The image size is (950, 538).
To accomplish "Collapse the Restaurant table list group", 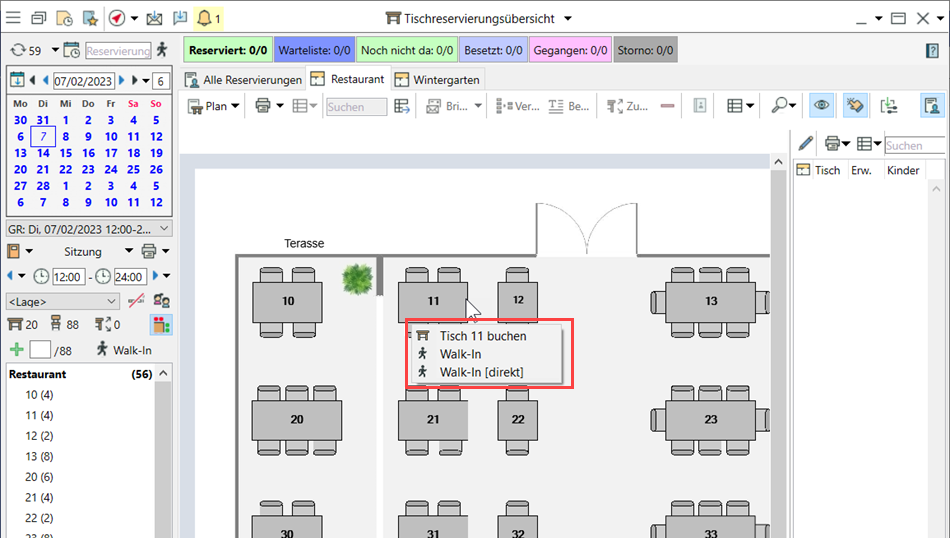I will pos(163,374).
